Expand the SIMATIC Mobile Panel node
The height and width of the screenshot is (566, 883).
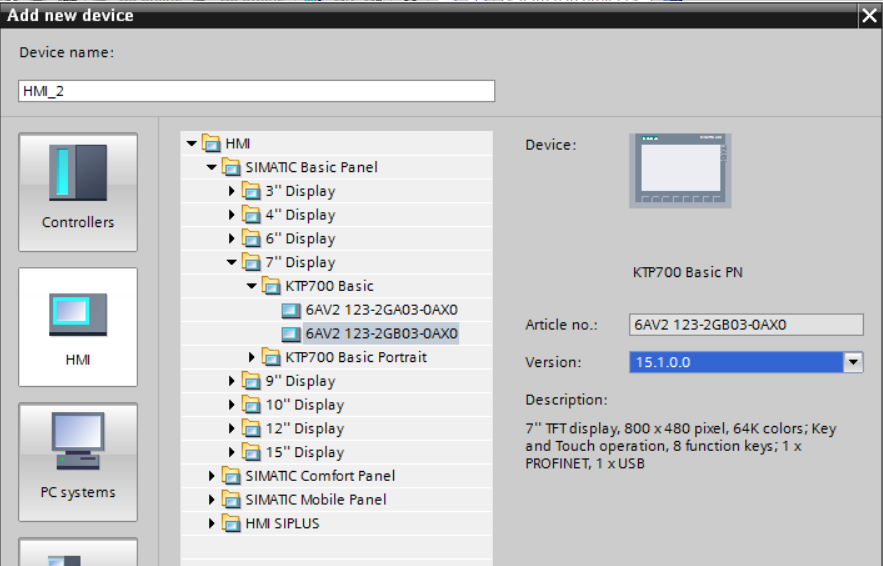(212, 500)
